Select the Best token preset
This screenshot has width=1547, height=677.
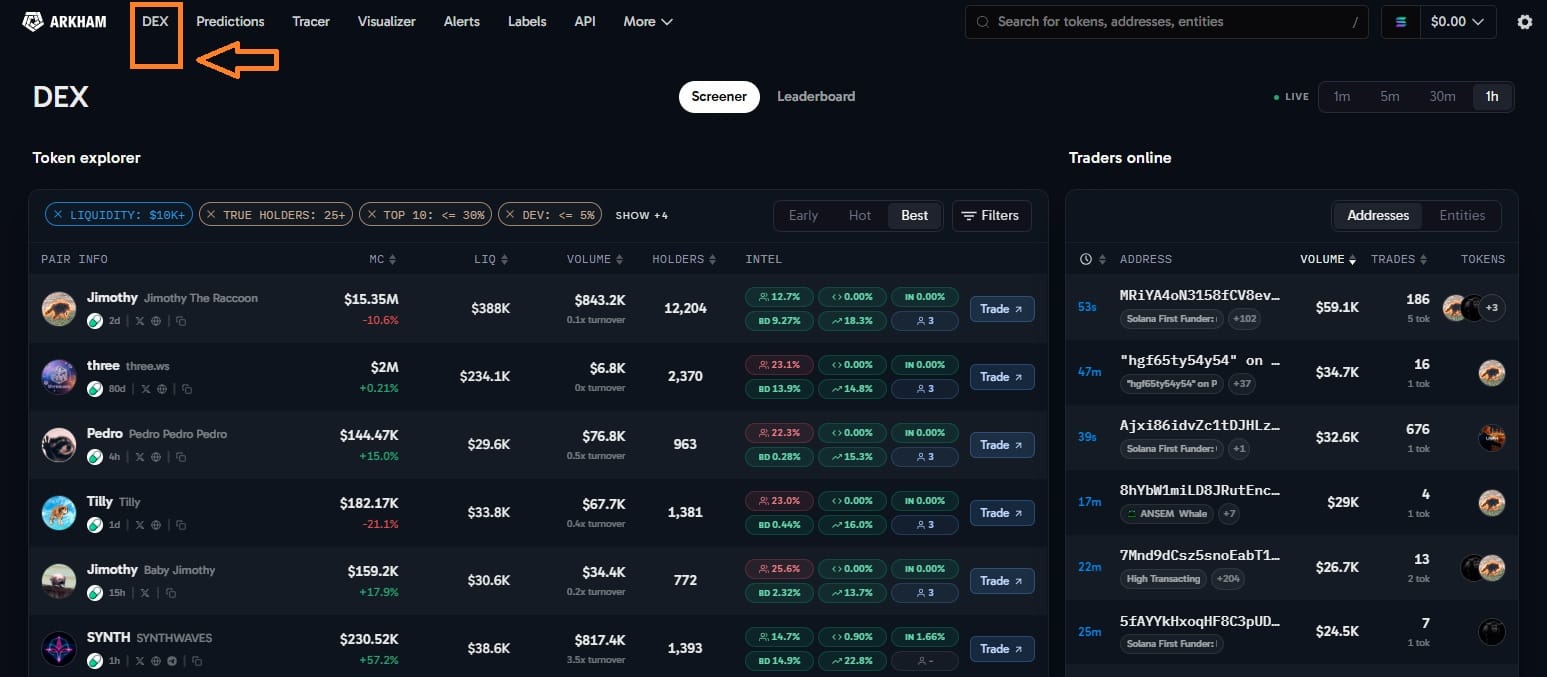pos(914,215)
